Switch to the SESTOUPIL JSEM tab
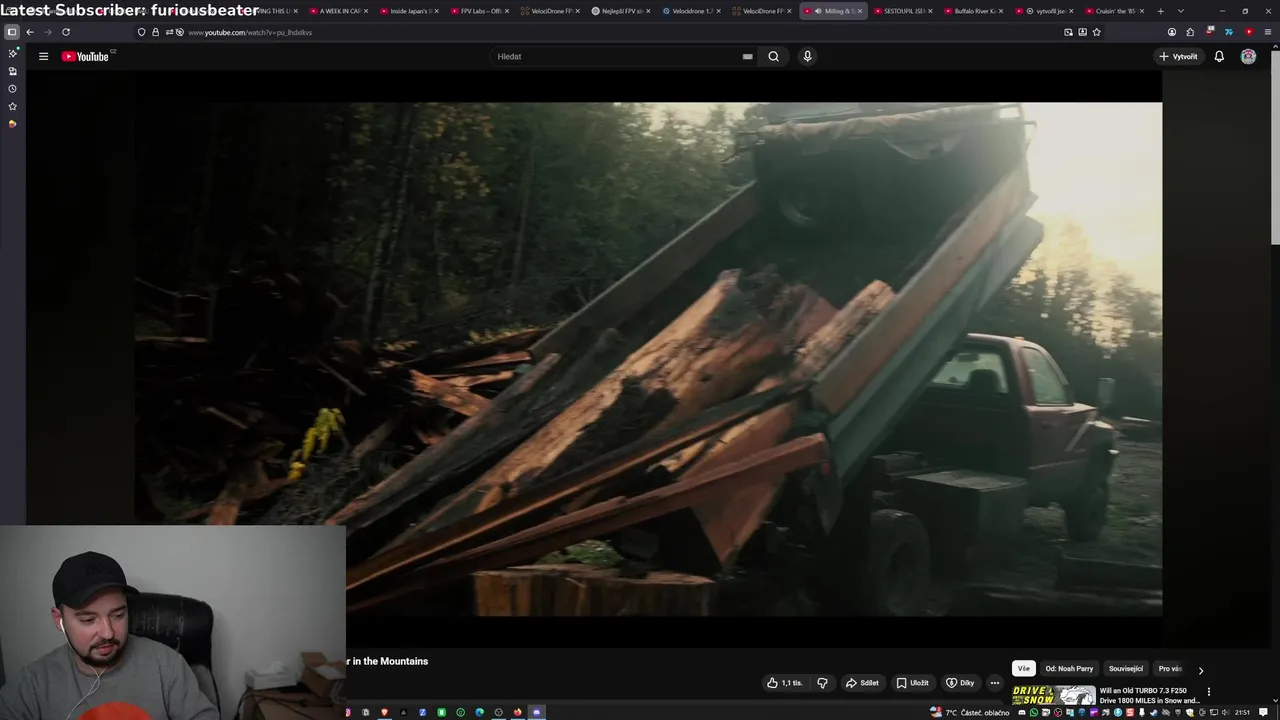 click(903, 11)
